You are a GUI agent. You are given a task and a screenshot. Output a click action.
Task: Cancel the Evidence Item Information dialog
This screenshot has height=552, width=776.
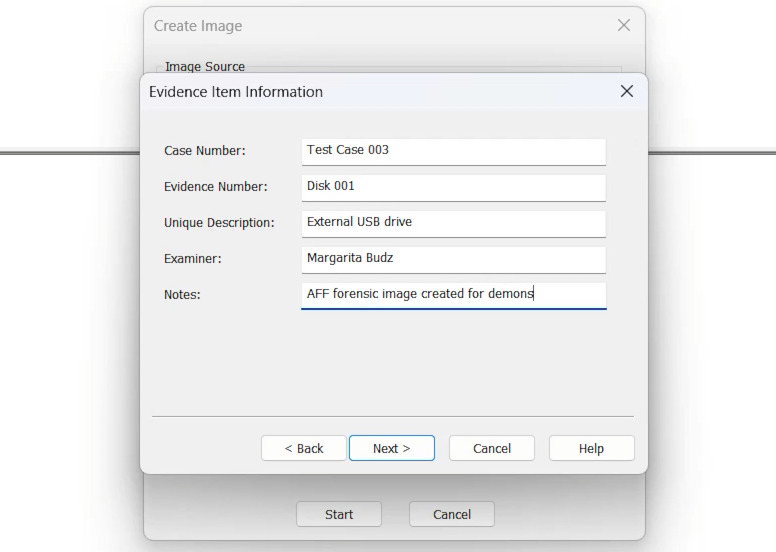[x=492, y=449]
